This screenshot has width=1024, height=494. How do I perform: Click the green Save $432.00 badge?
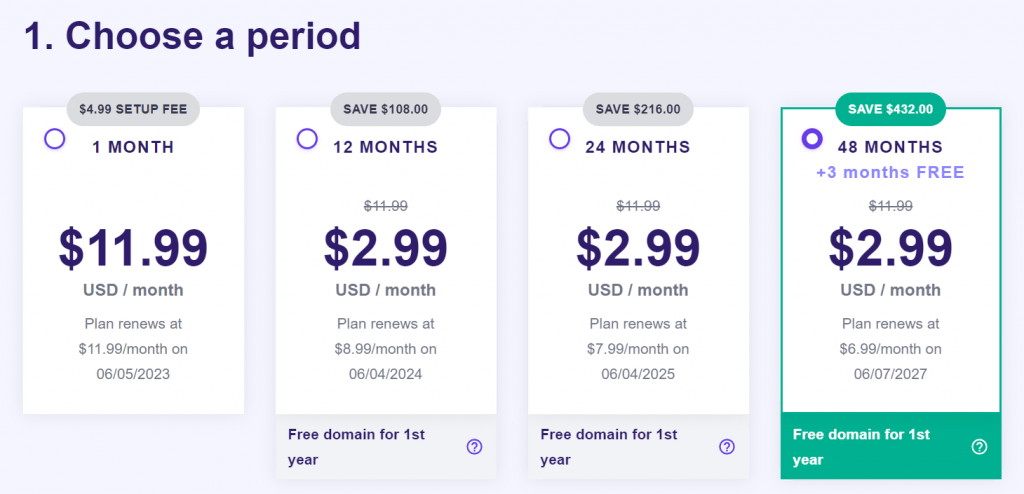pos(890,109)
